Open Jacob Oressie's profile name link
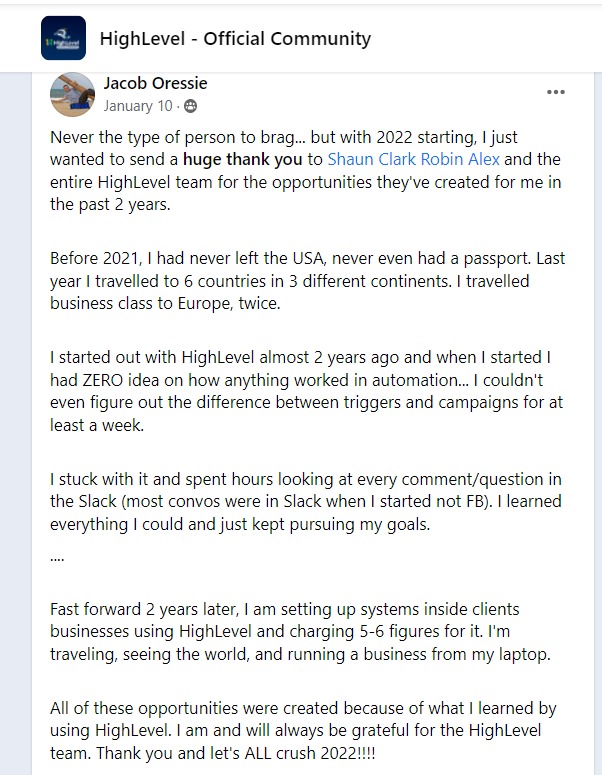This screenshot has height=775, width=602. point(155,83)
